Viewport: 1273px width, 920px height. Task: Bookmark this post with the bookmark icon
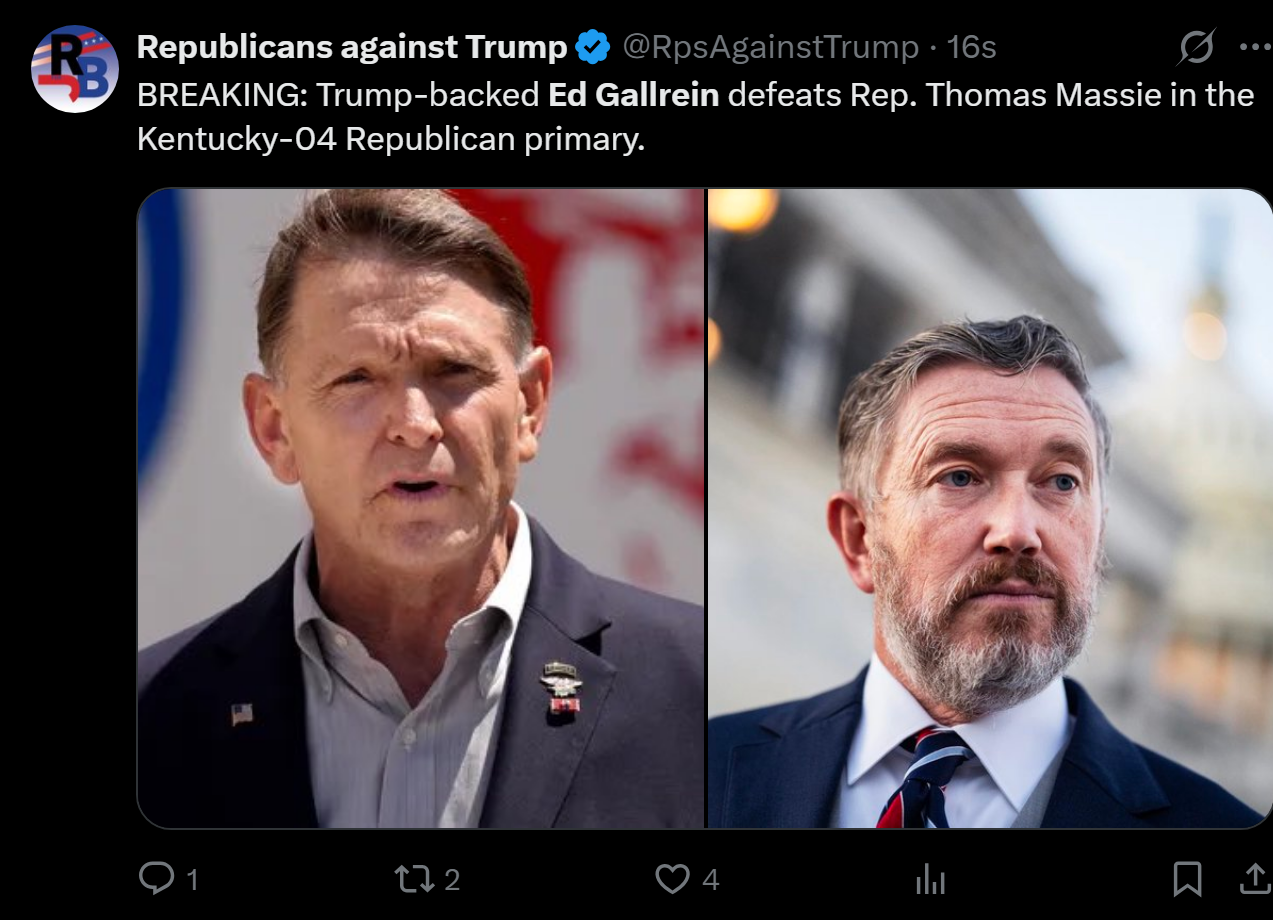coord(1187,879)
